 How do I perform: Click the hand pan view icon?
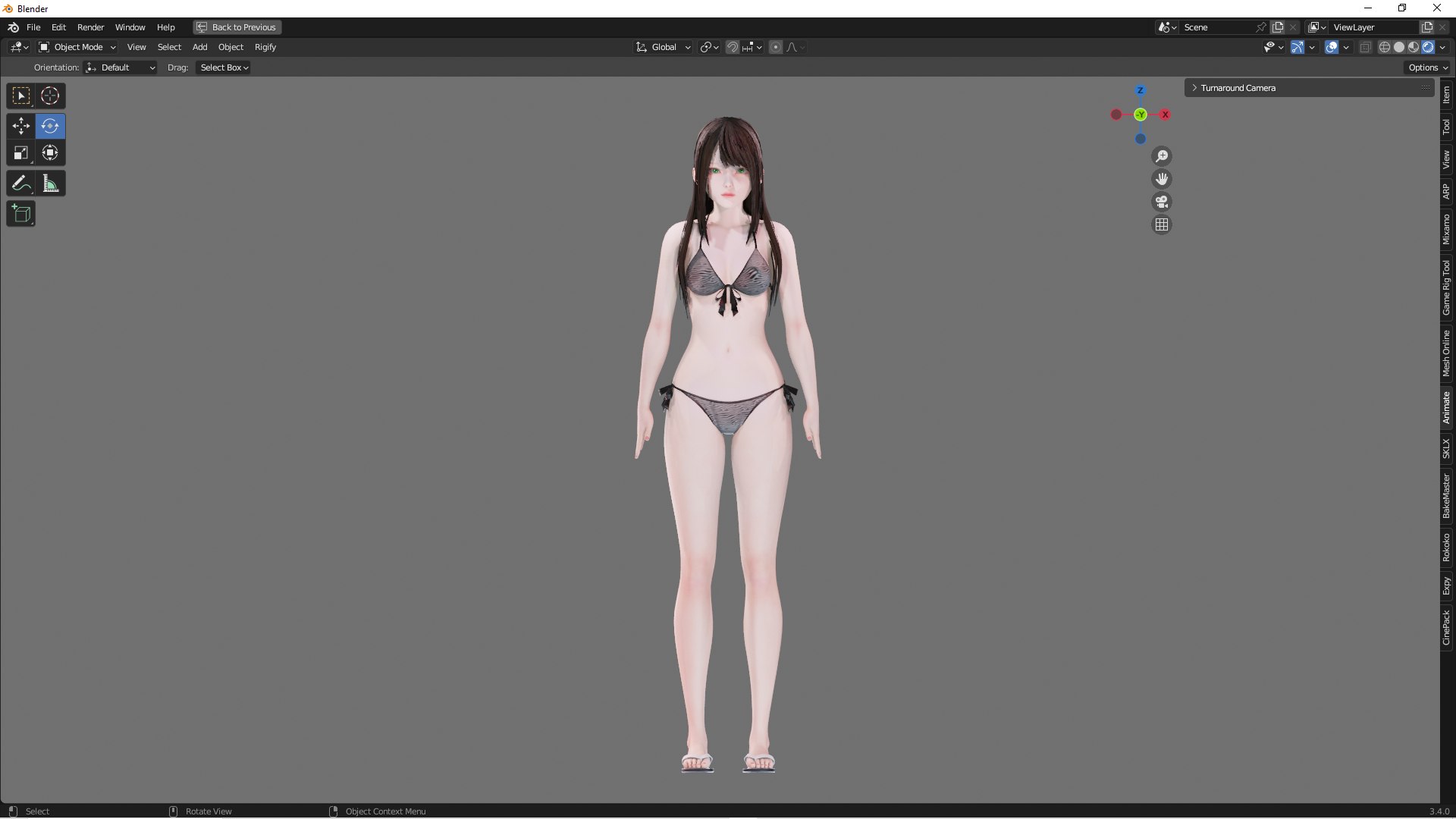pyautogui.click(x=1161, y=179)
